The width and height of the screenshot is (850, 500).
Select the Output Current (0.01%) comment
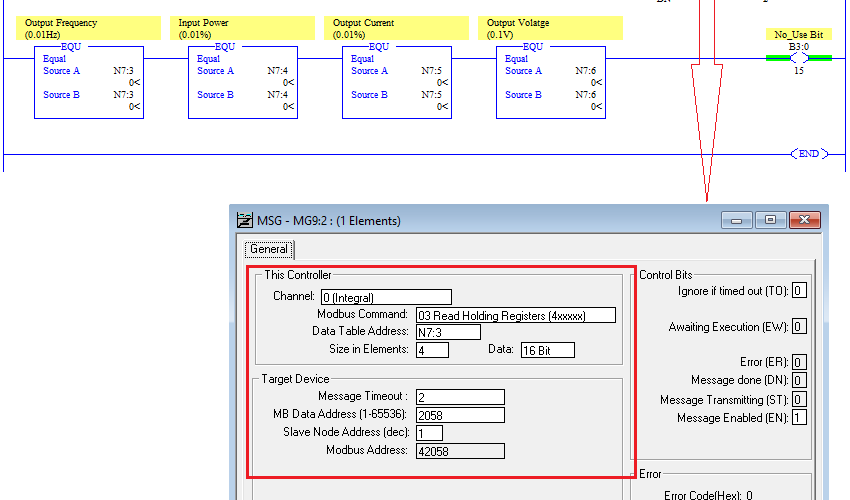click(x=396, y=28)
